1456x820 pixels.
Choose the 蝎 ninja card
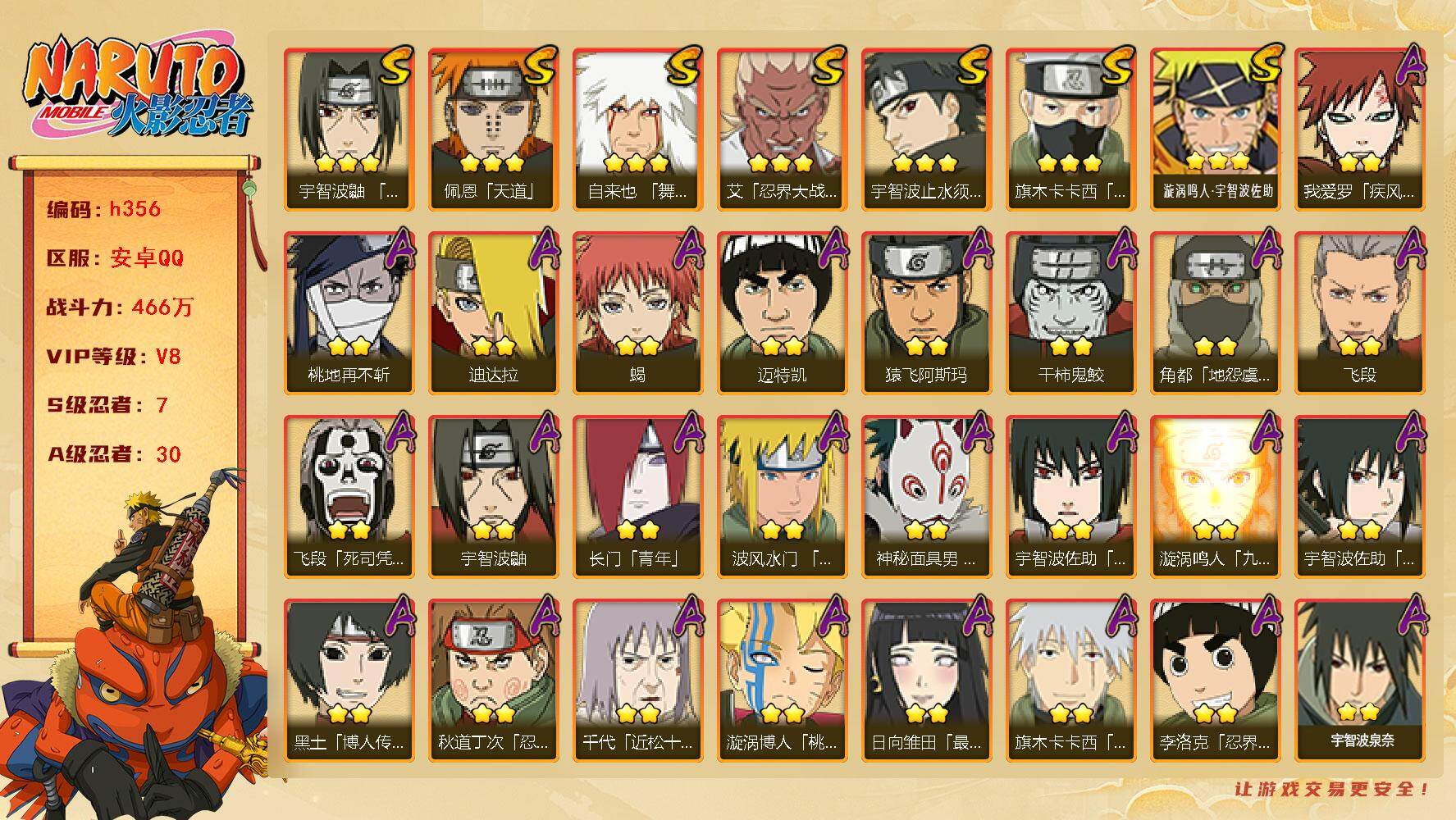[x=637, y=313]
